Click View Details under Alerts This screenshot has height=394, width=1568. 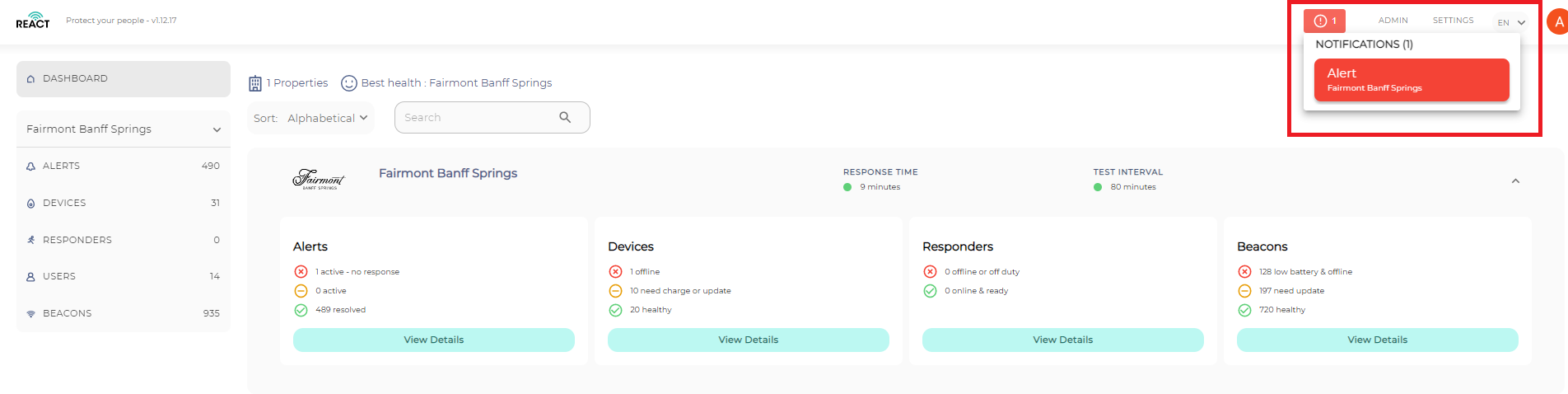pos(434,340)
